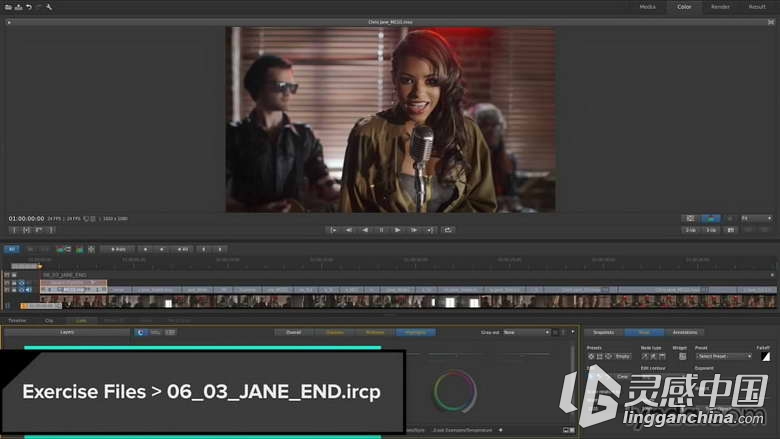Open the viewer zoom Fit dropdown
This screenshot has width=780, height=439.
pos(756,218)
